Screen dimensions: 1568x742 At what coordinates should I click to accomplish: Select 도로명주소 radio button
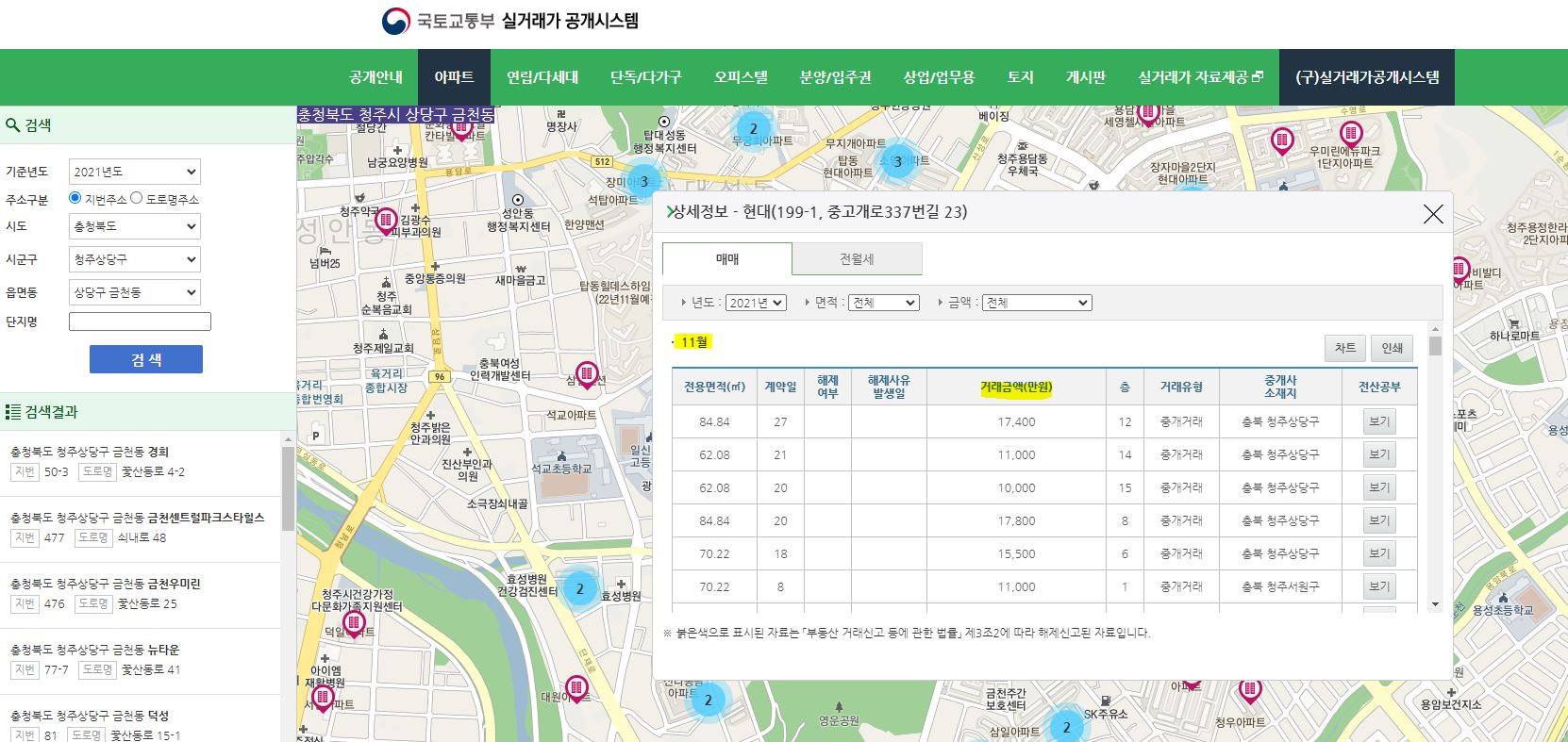click(x=136, y=198)
